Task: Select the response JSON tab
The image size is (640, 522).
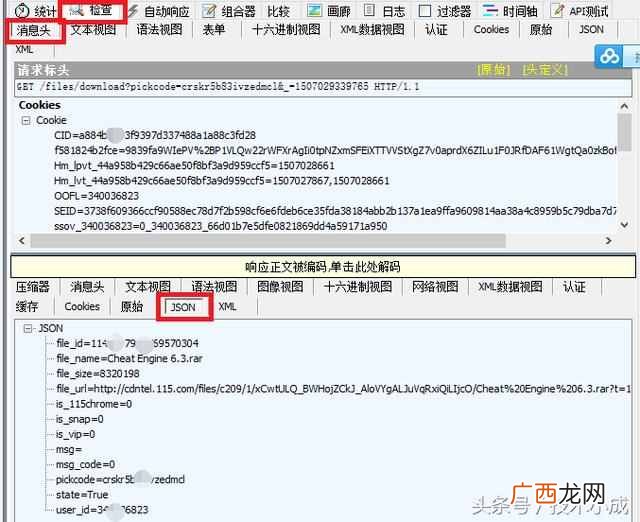Action: coord(183,307)
